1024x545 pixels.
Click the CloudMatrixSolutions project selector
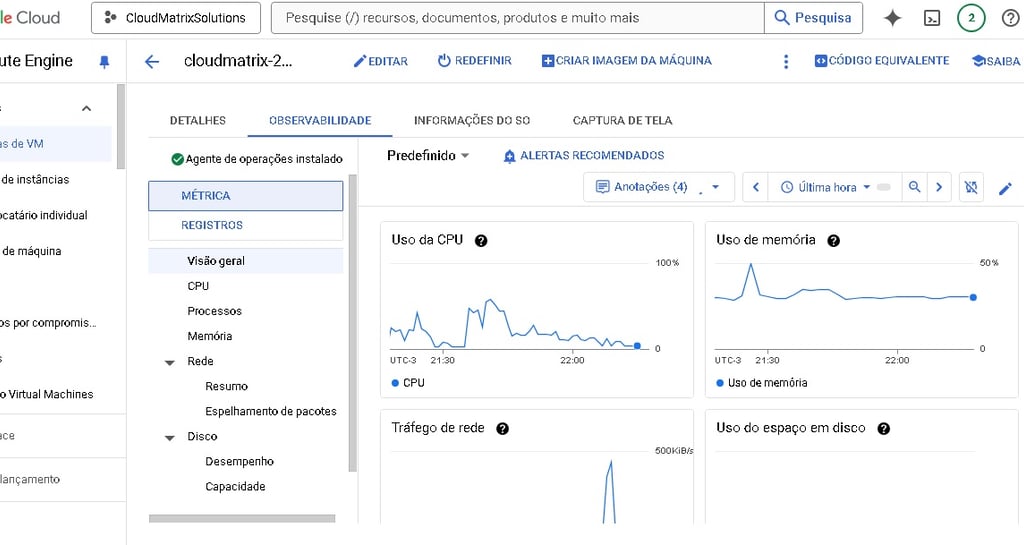click(176, 18)
